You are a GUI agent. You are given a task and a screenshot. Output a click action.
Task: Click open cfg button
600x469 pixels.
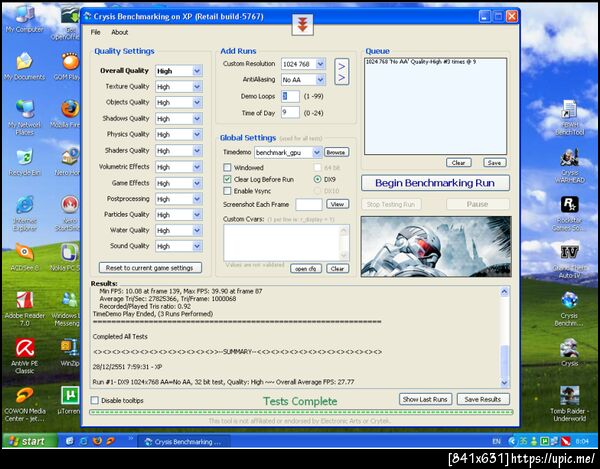[305, 269]
